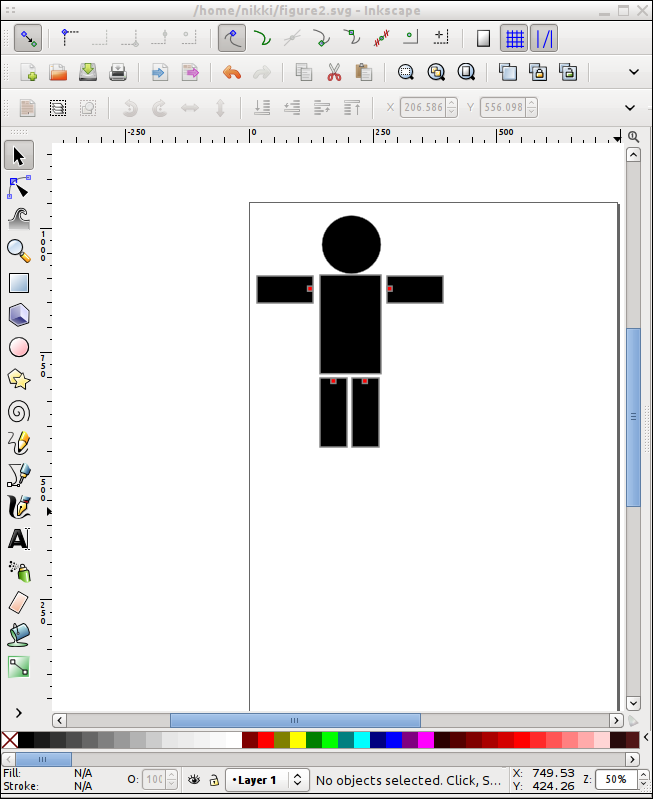653x799 pixels.
Task: Select the Rectangle tool
Action: [x=19, y=283]
